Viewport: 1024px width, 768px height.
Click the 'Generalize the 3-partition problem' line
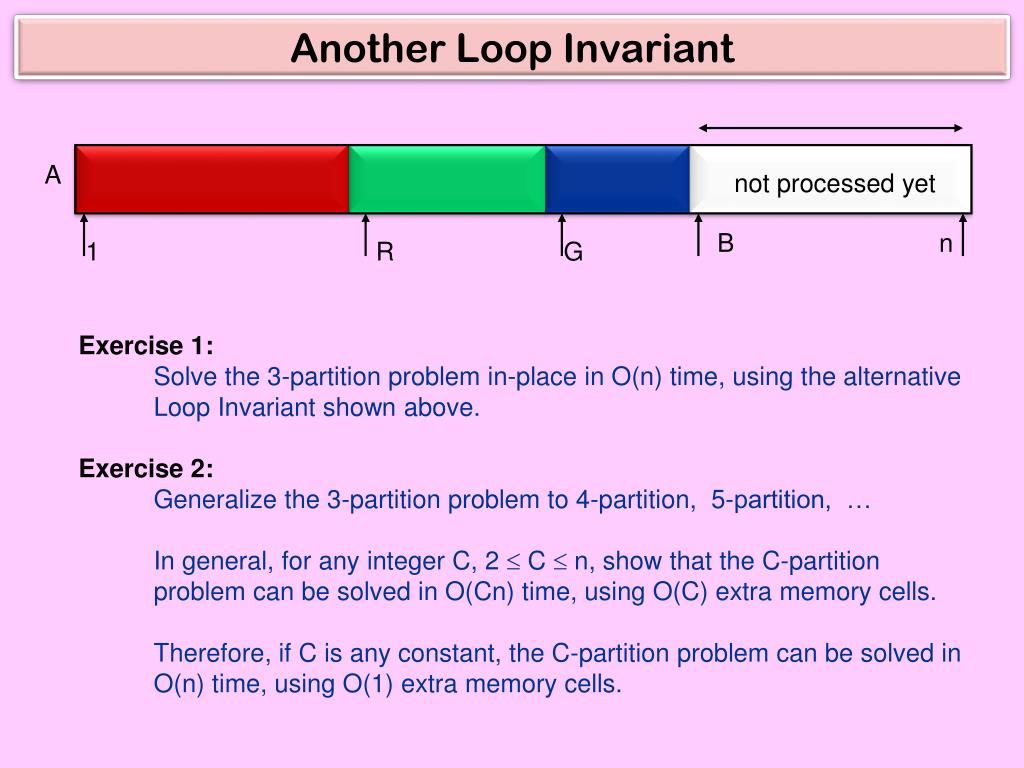pos(512,500)
